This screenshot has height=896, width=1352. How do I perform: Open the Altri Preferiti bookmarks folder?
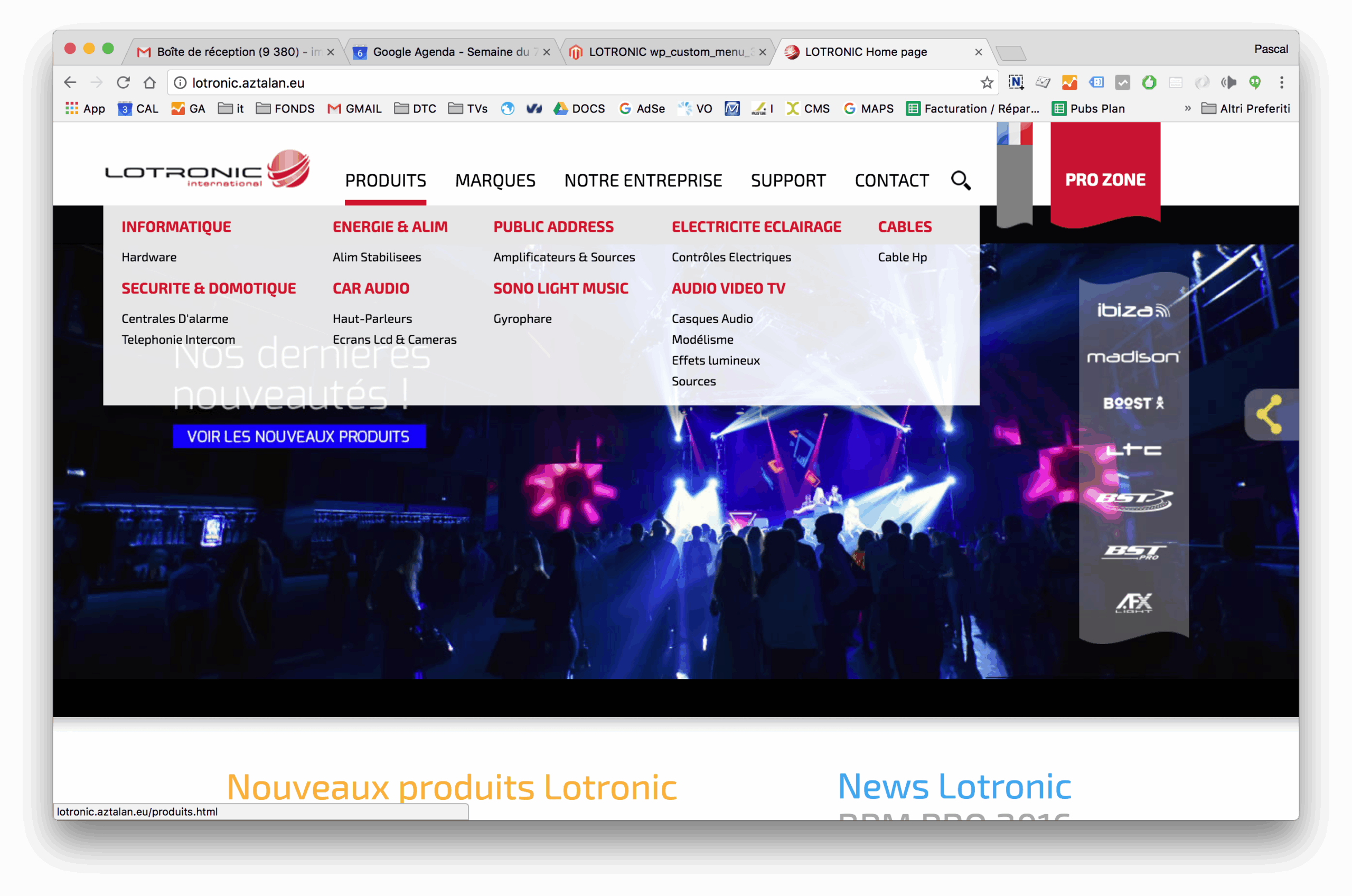(1246, 109)
